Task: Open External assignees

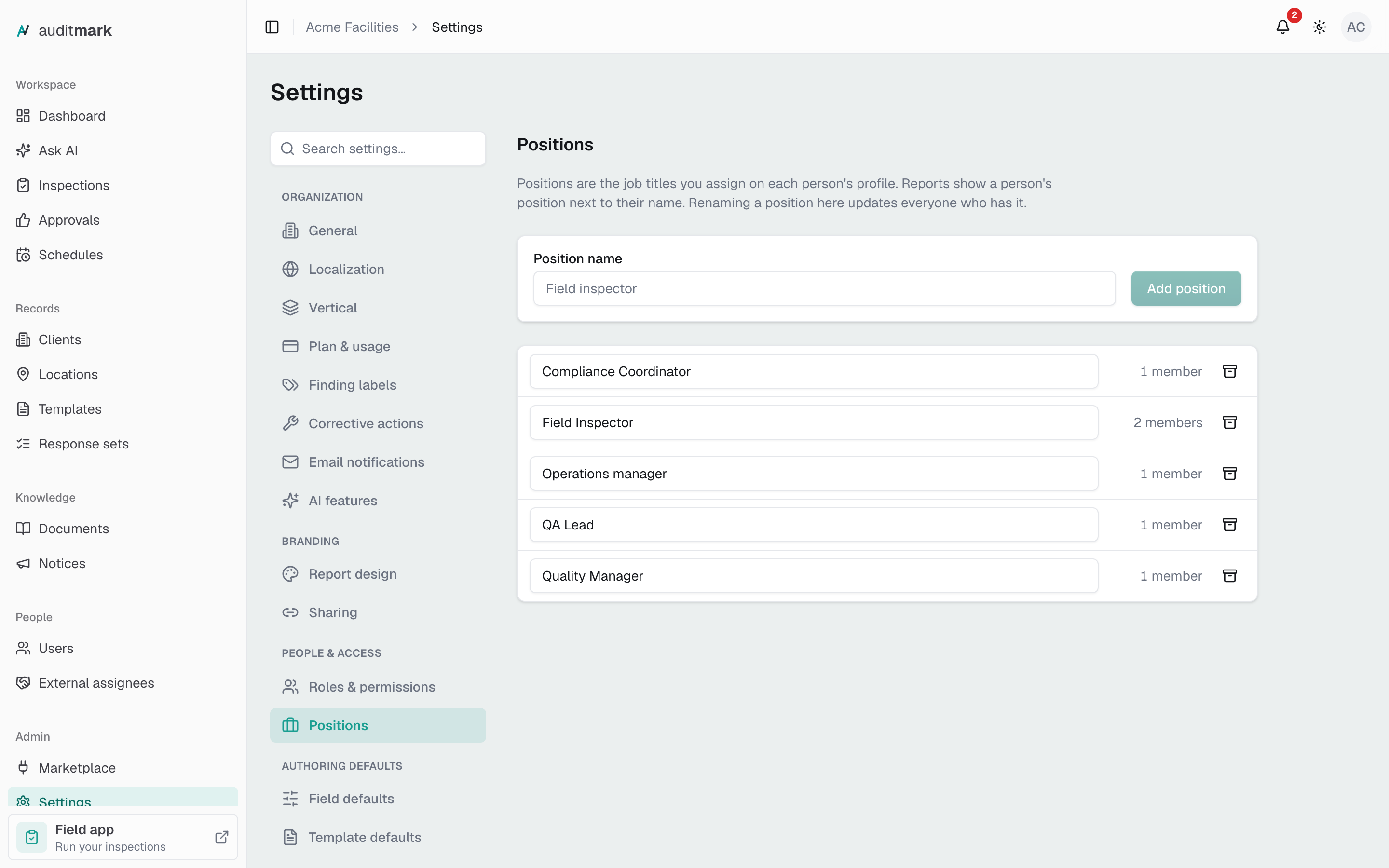Action: [x=123, y=683]
